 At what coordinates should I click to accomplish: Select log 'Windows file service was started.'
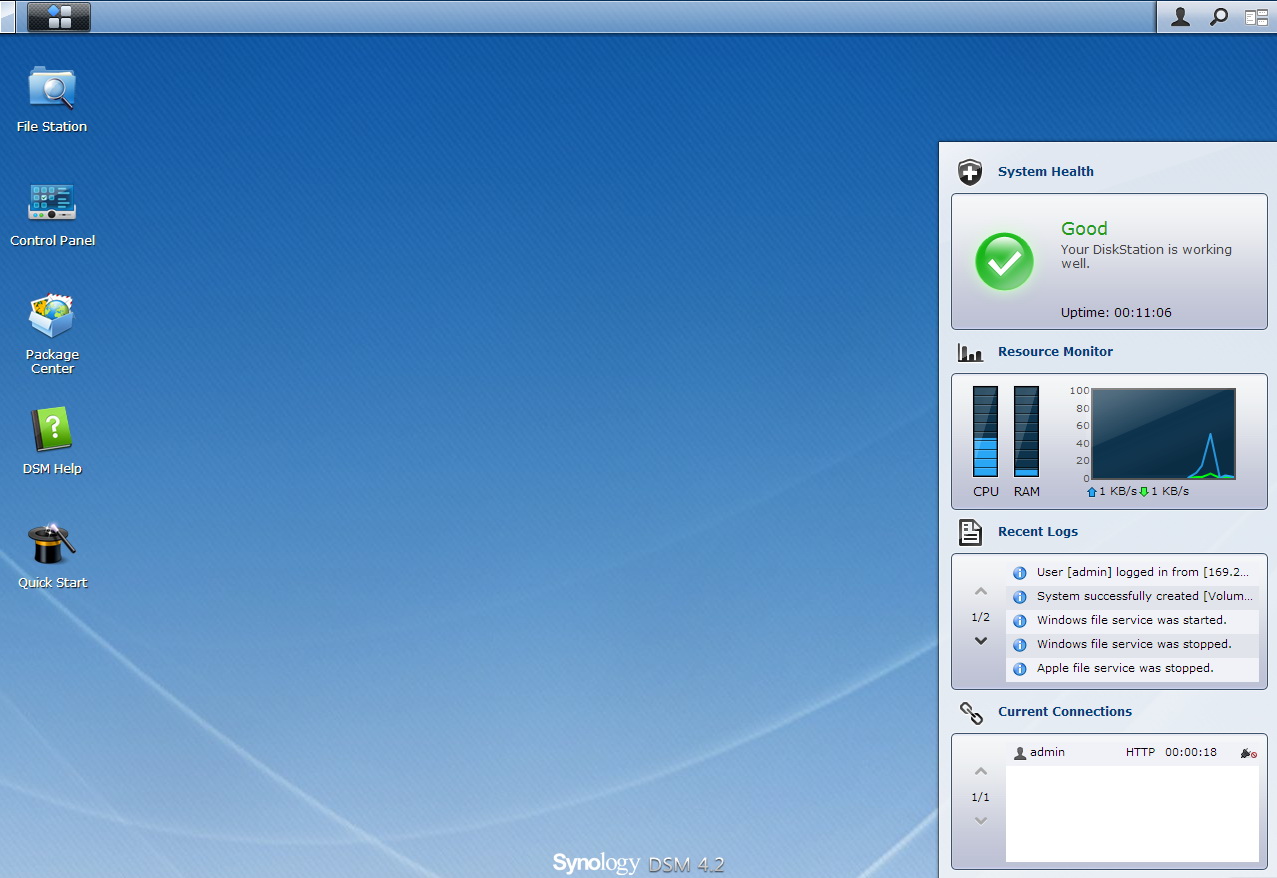(1132, 621)
